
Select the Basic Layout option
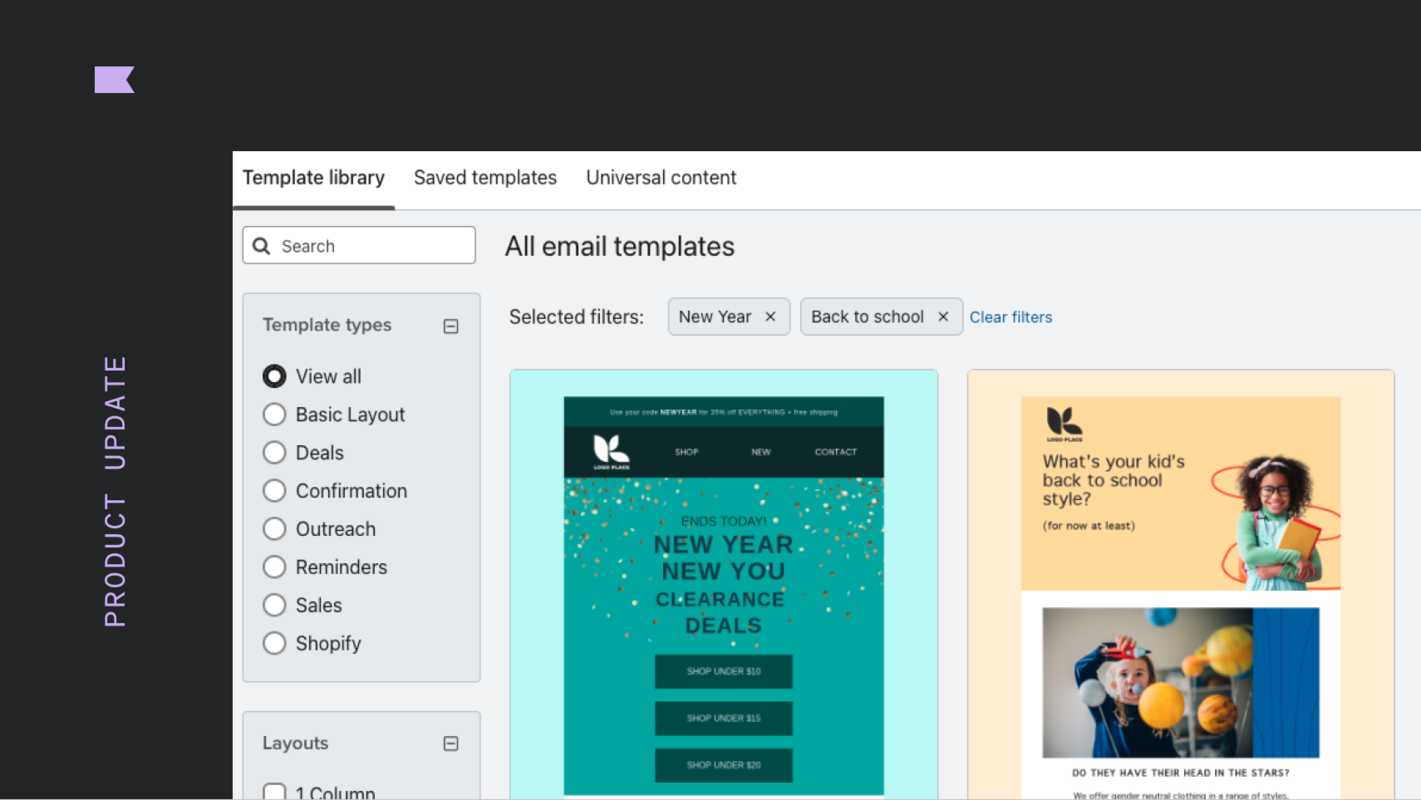pos(274,414)
